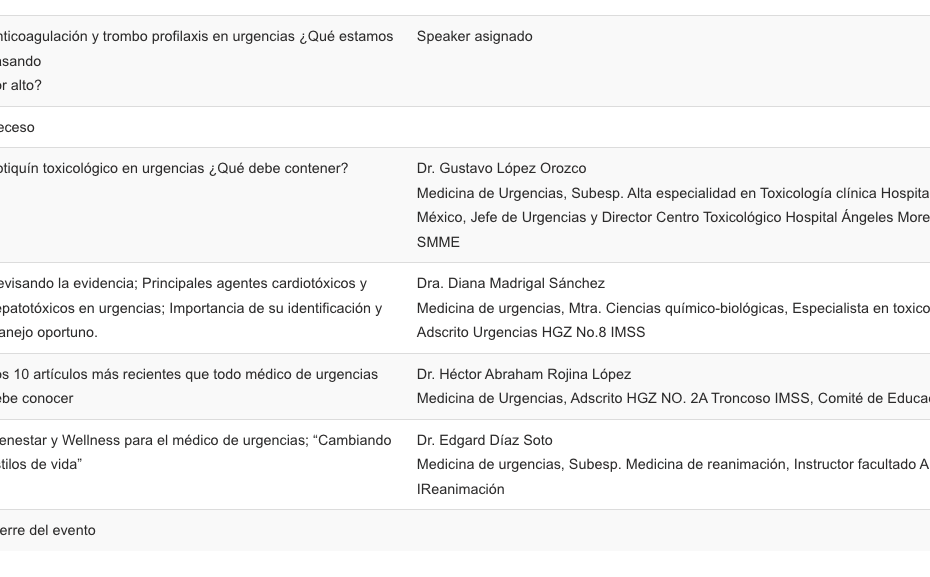
Task: Click speaker name Dr. Gustavo López Orozco
Action: click(x=501, y=168)
